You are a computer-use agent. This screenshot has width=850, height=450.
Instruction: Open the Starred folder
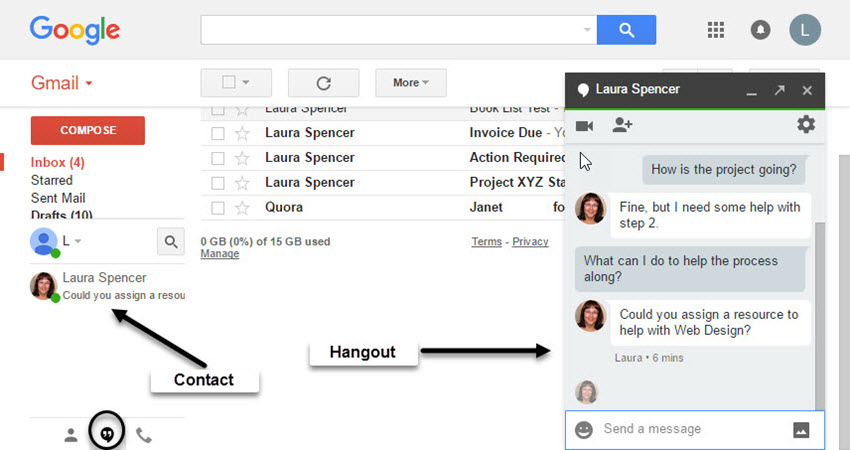[51, 181]
